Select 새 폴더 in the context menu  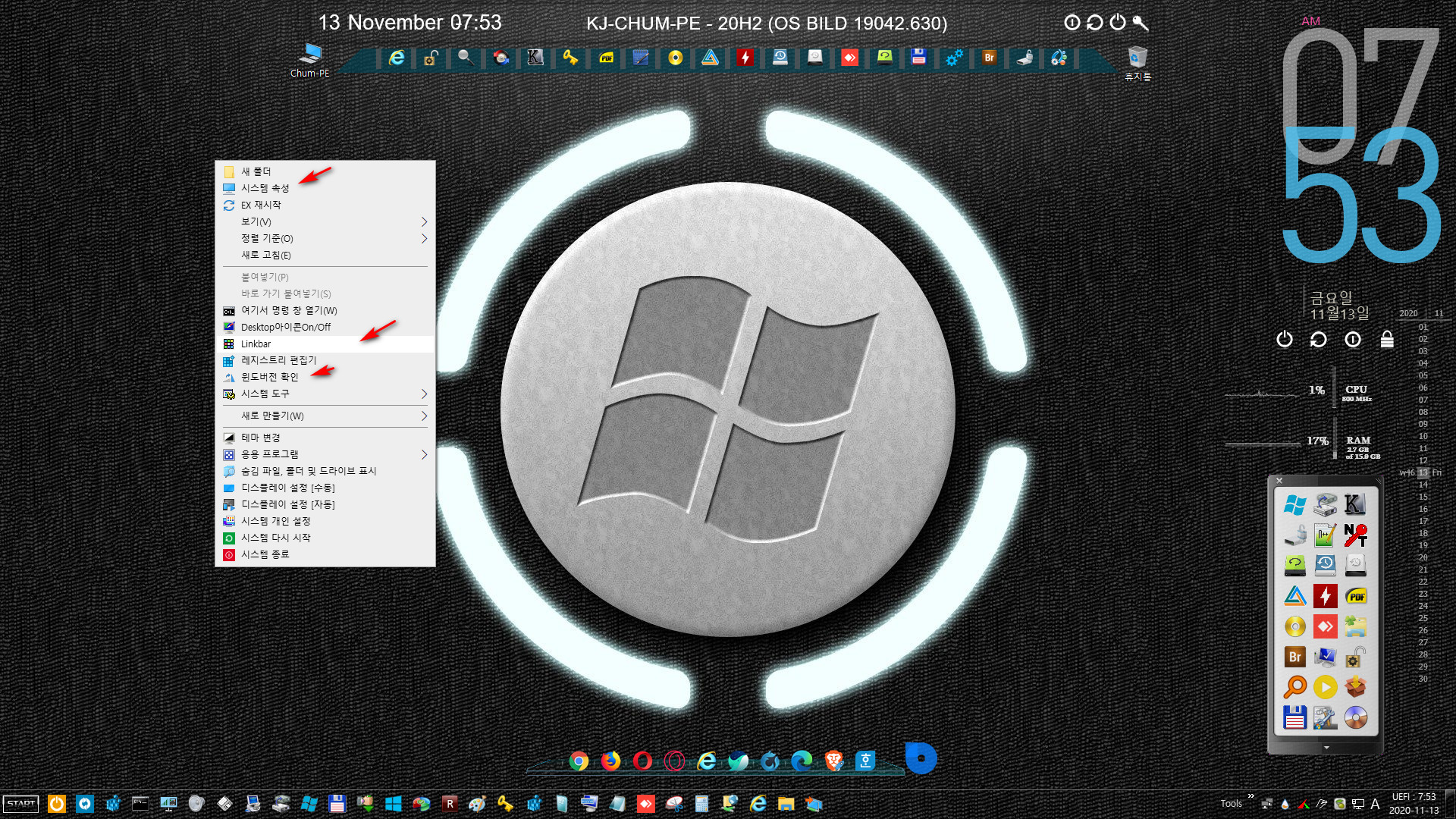click(x=325, y=171)
